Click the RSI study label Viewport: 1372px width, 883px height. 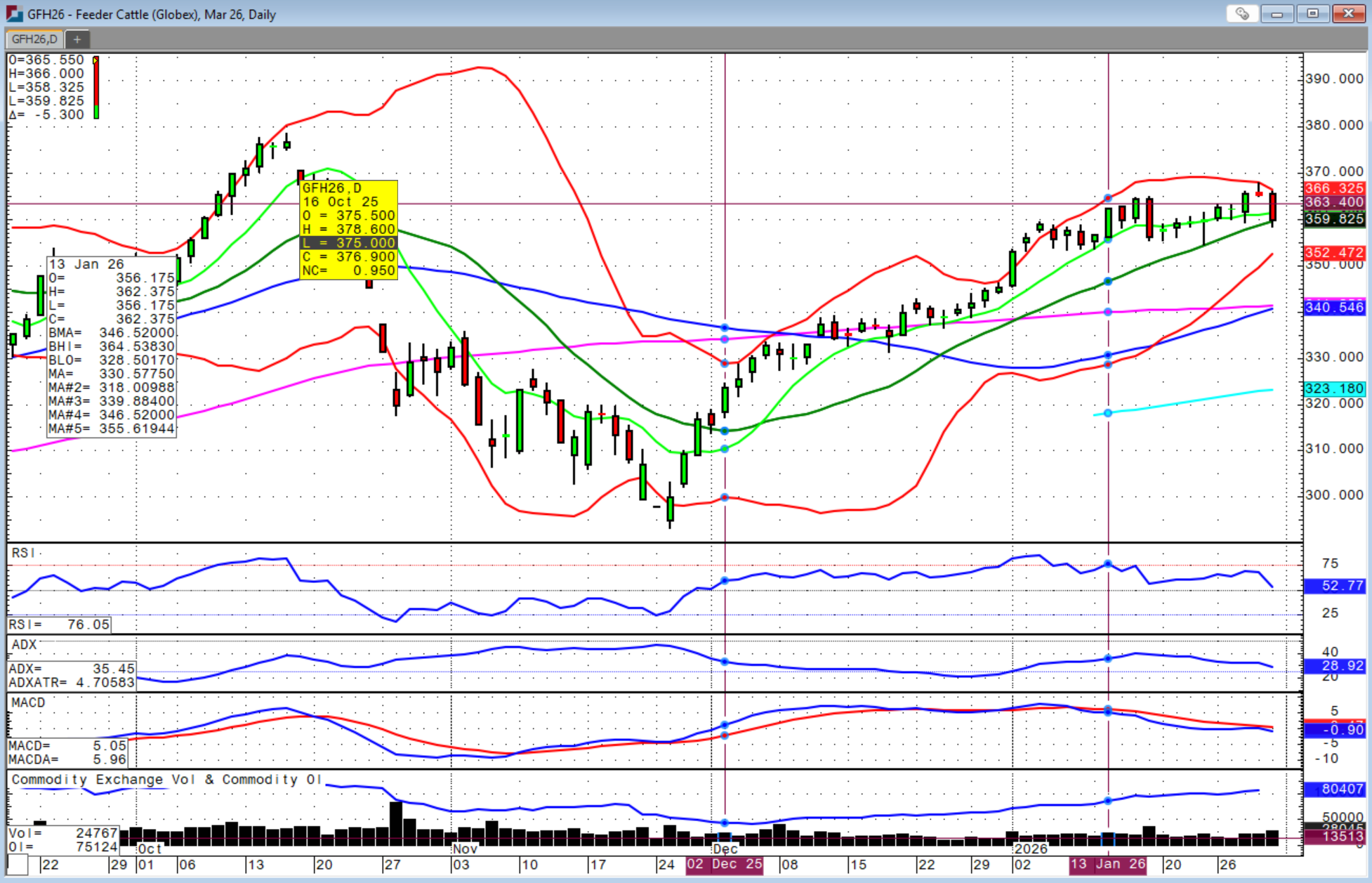click(23, 553)
